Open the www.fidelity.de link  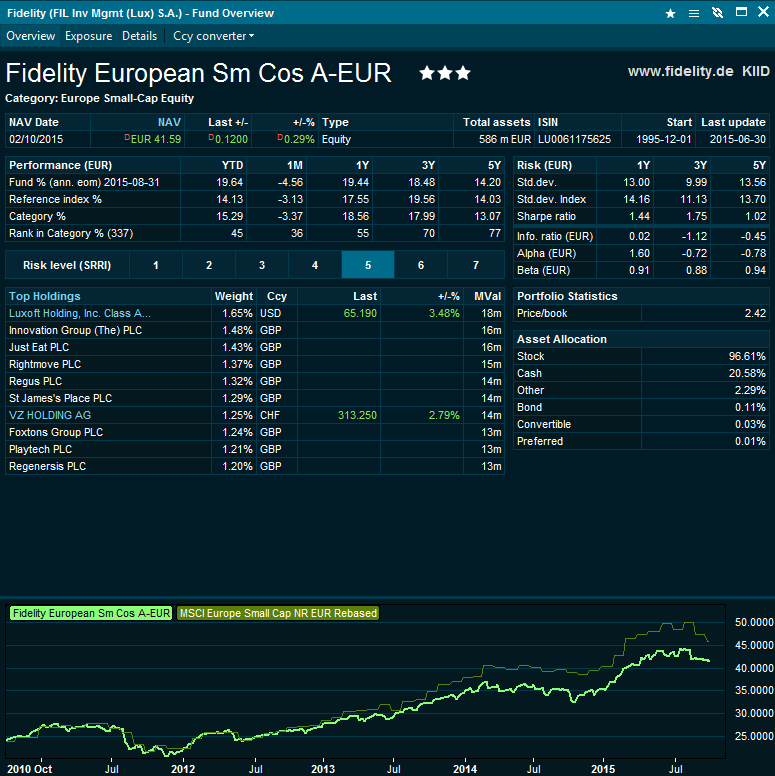pyautogui.click(x=680, y=71)
